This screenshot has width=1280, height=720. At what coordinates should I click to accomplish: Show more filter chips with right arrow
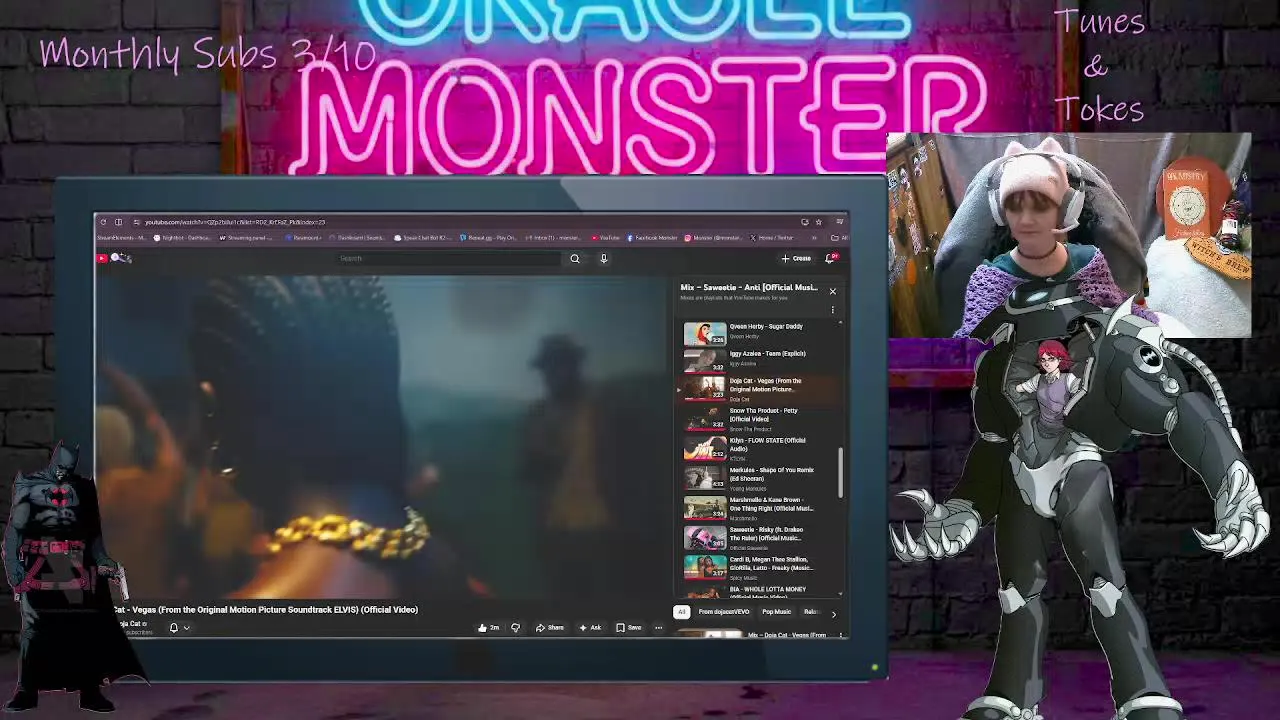point(834,613)
